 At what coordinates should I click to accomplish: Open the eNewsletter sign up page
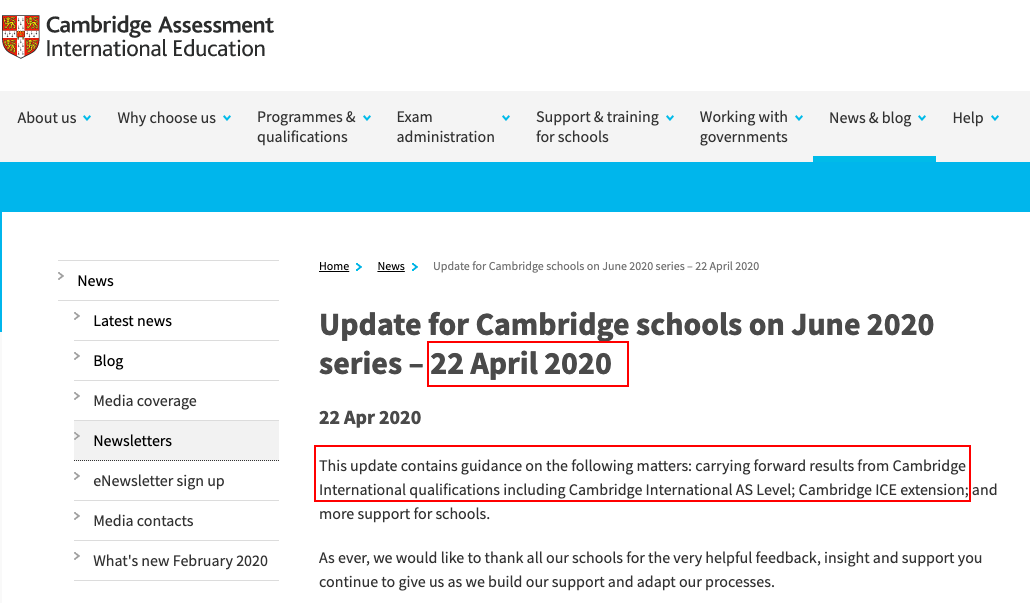[x=158, y=481]
